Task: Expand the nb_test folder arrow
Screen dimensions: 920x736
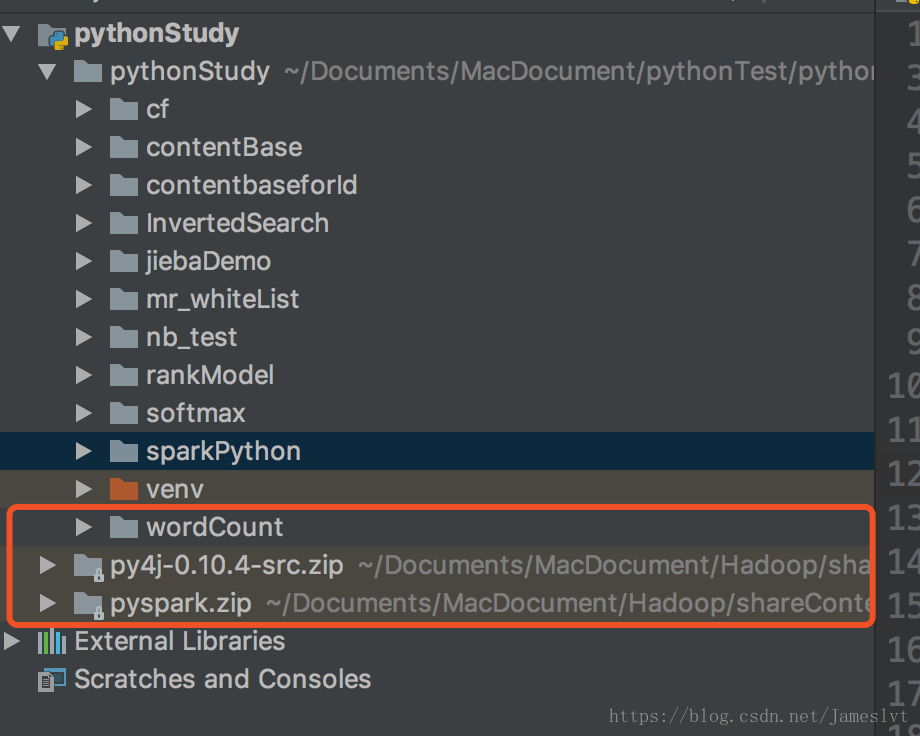Action: pos(84,337)
